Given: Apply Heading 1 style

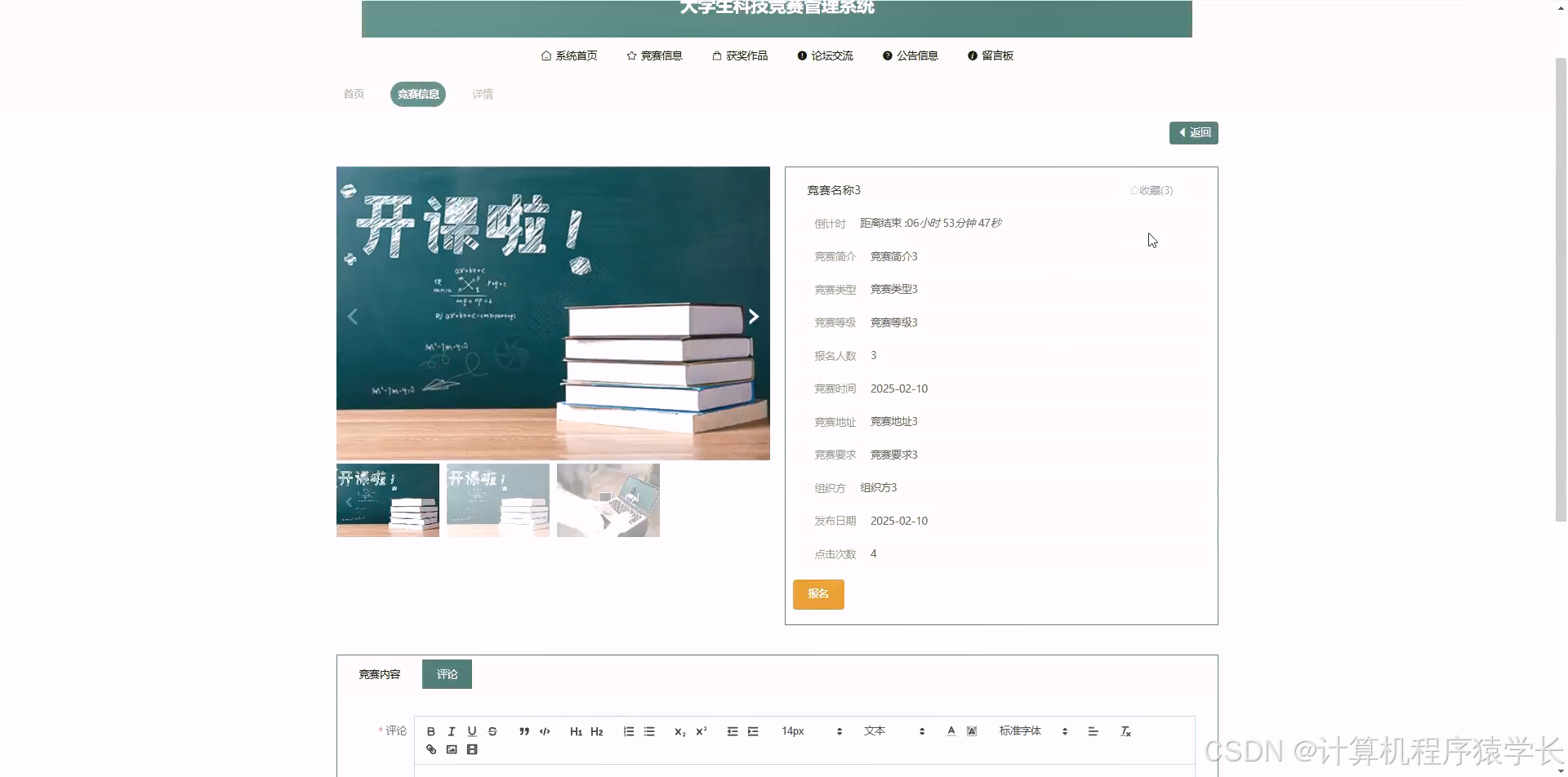Looking at the screenshot, I should pyautogui.click(x=576, y=731).
